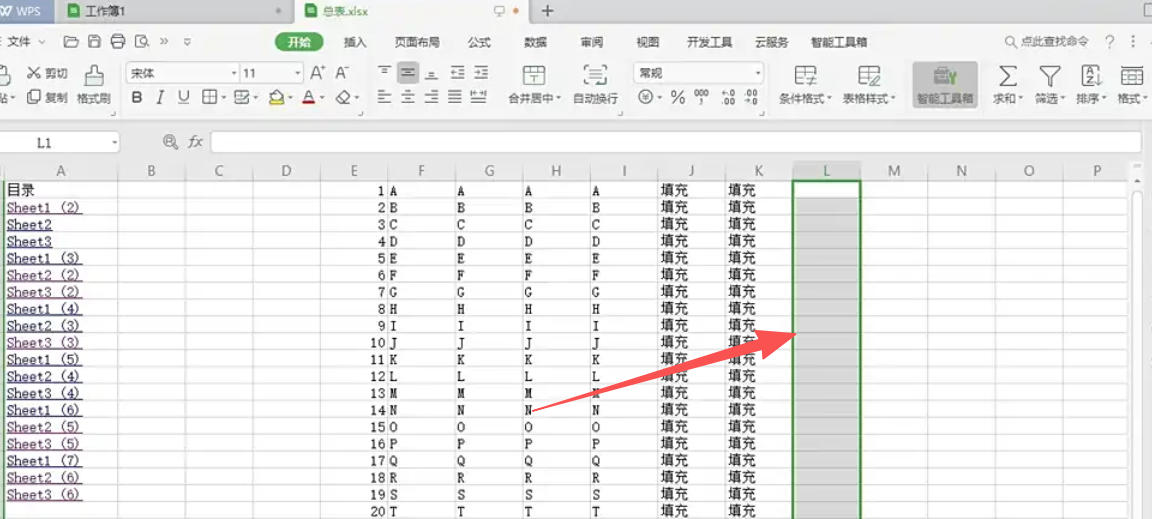Click the AutoSum (求和) sigma icon
This screenshot has height=519, width=1152.
pos(1008,76)
